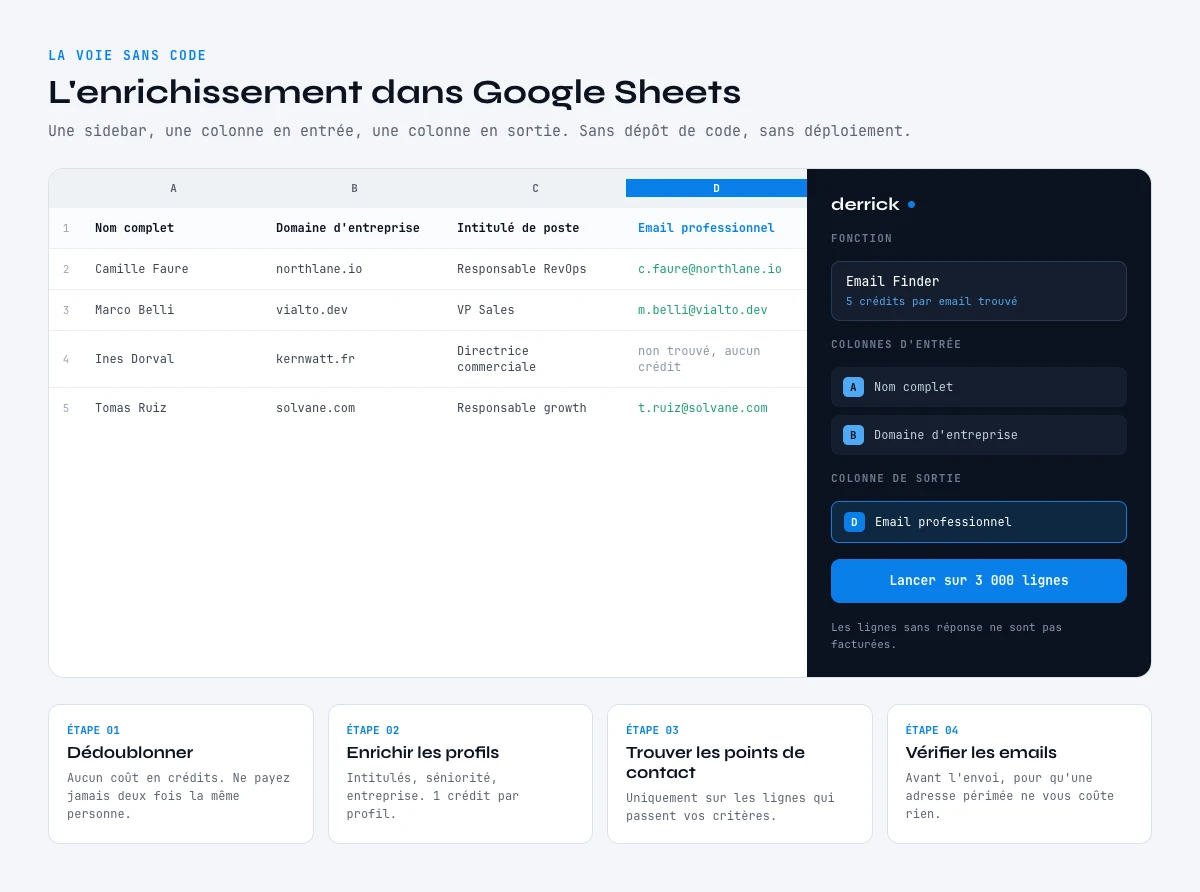Open the Email Finder function selector
This screenshot has width=1200, height=892.
979,291
